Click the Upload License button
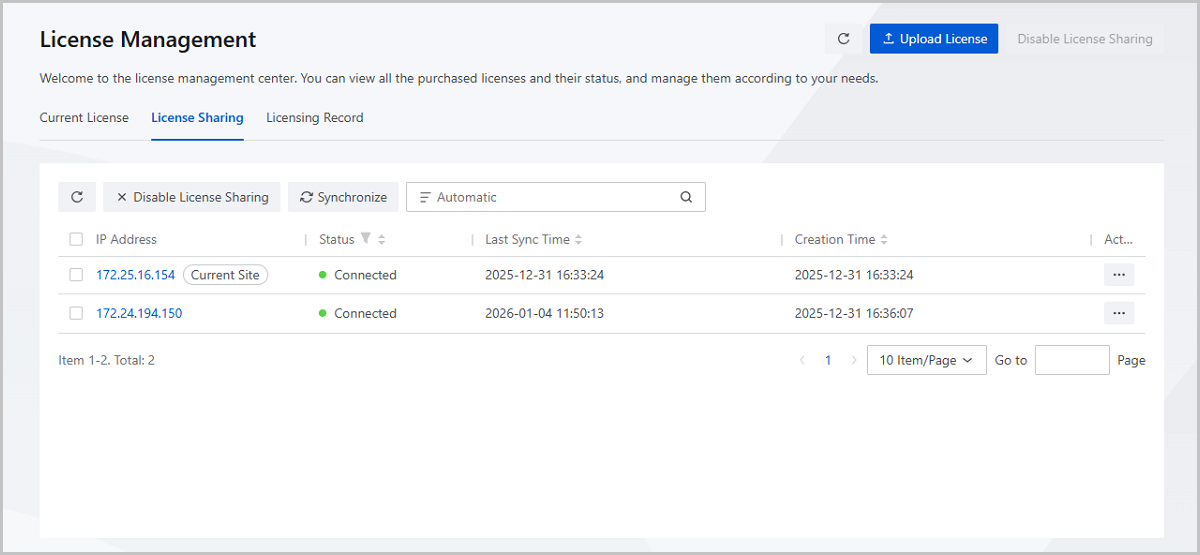1200x555 pixels. (x=934, y=39)
